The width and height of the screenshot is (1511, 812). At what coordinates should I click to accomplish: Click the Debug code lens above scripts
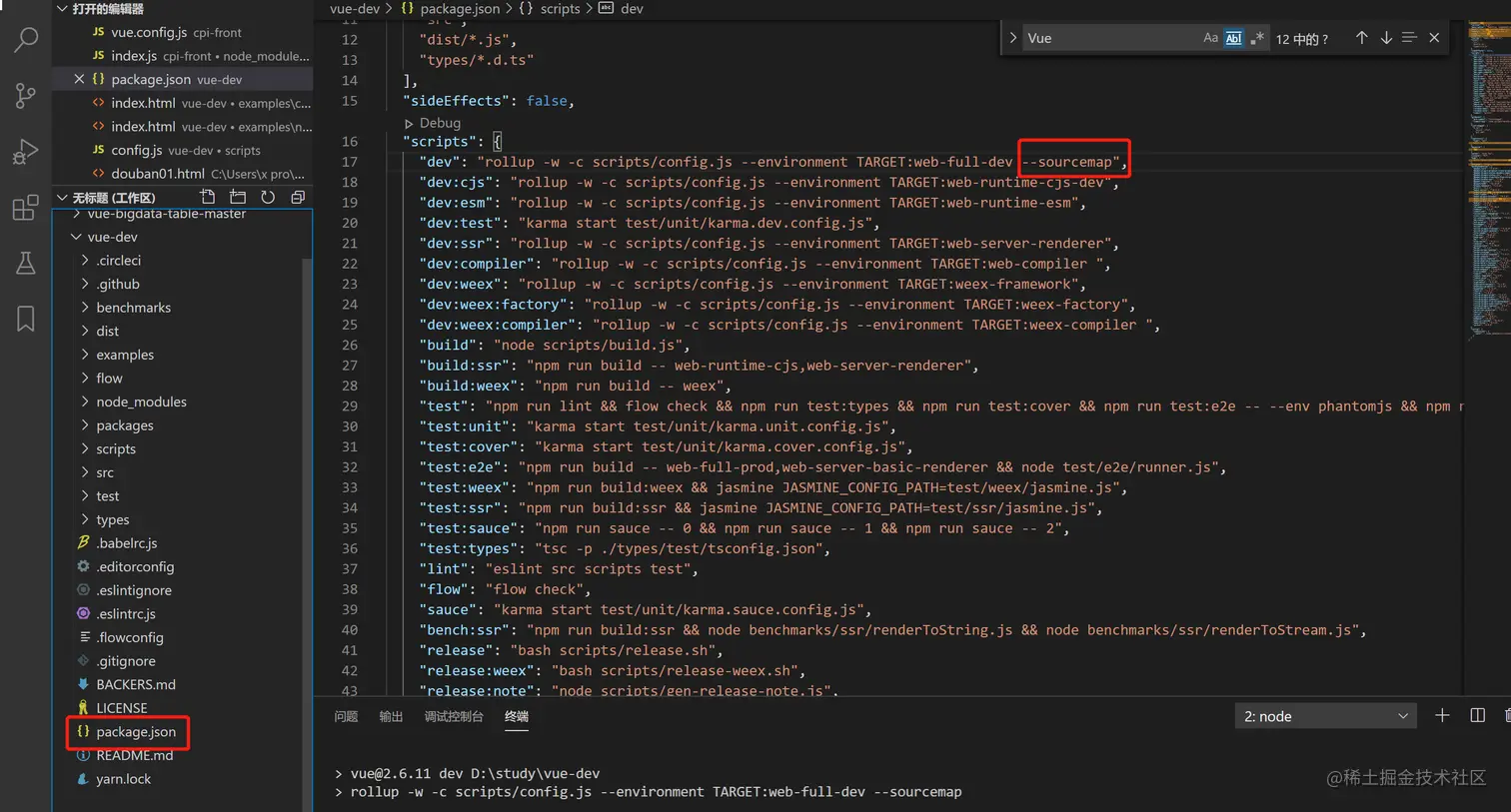coord(440,123)
